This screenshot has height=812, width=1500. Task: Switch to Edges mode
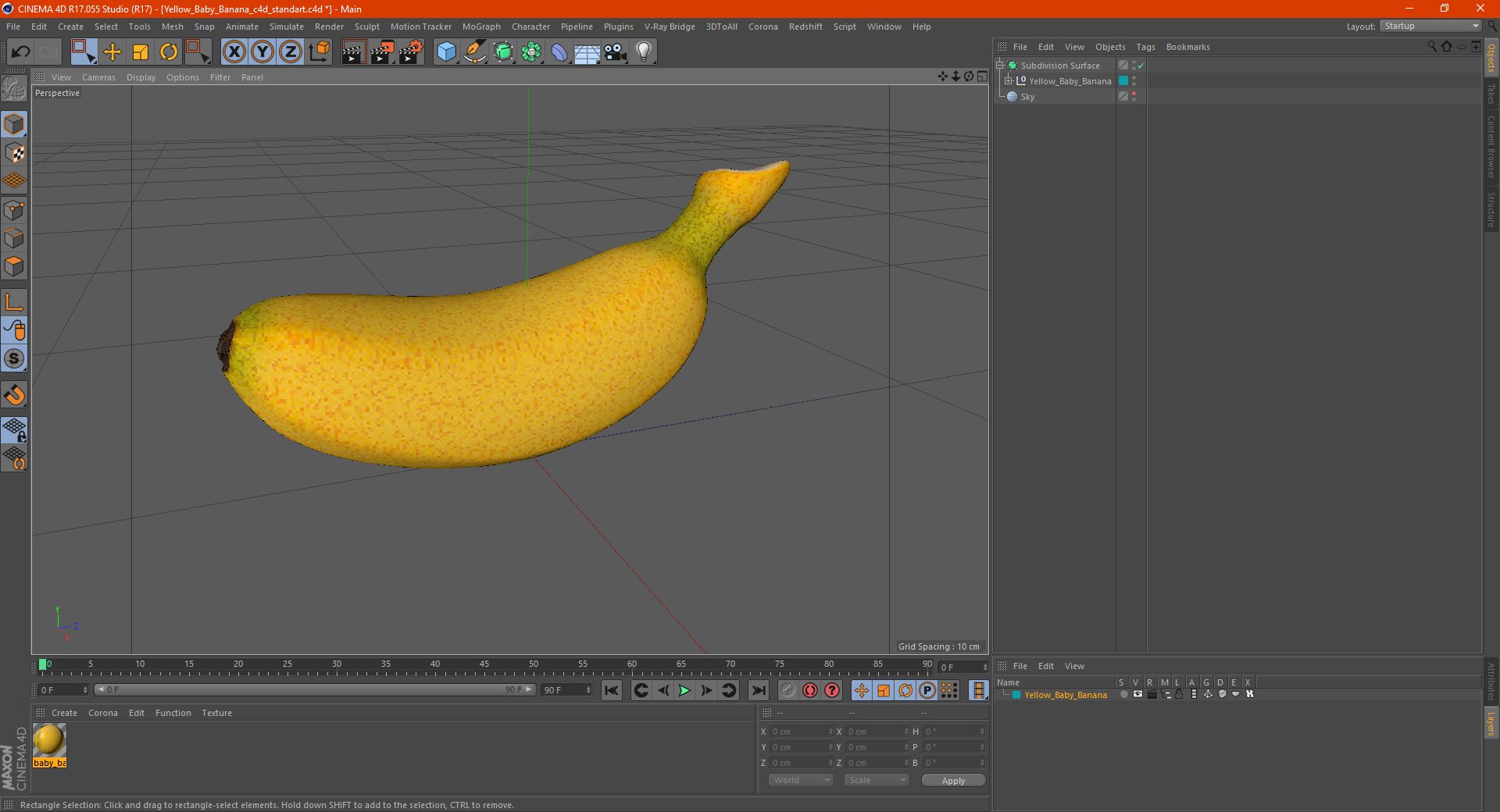click(x=14, y=238)
